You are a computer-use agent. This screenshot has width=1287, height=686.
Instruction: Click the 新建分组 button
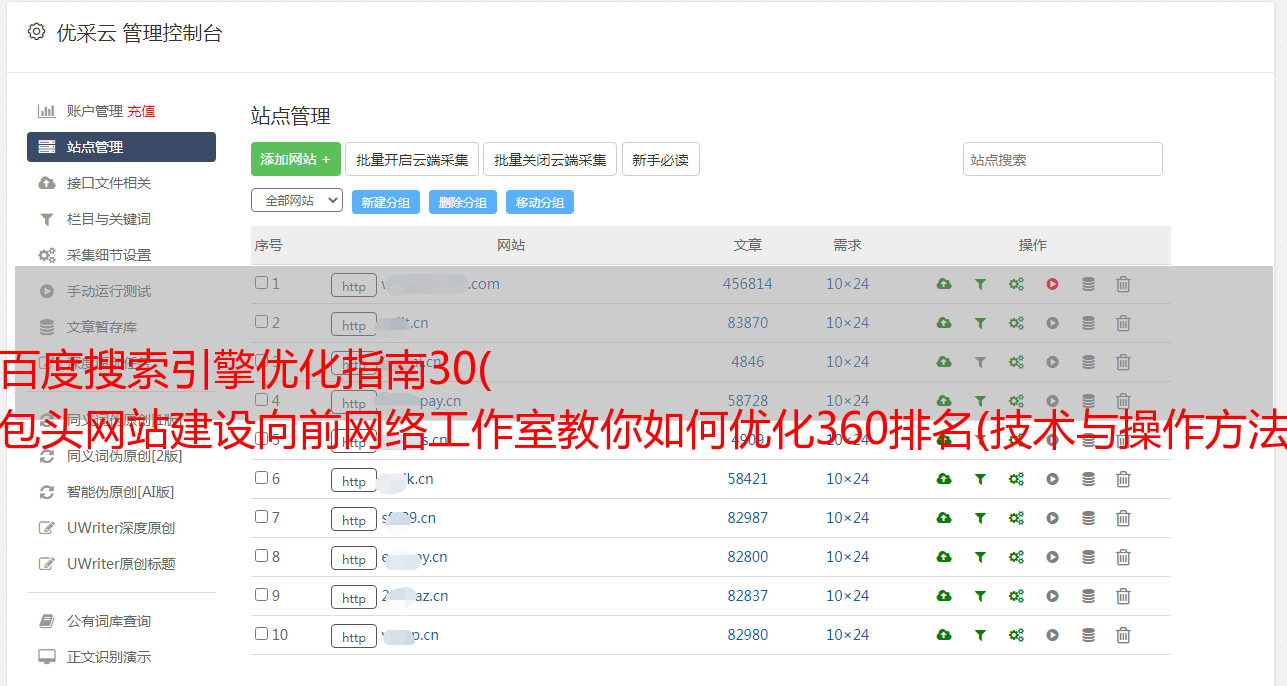(386, 202)
